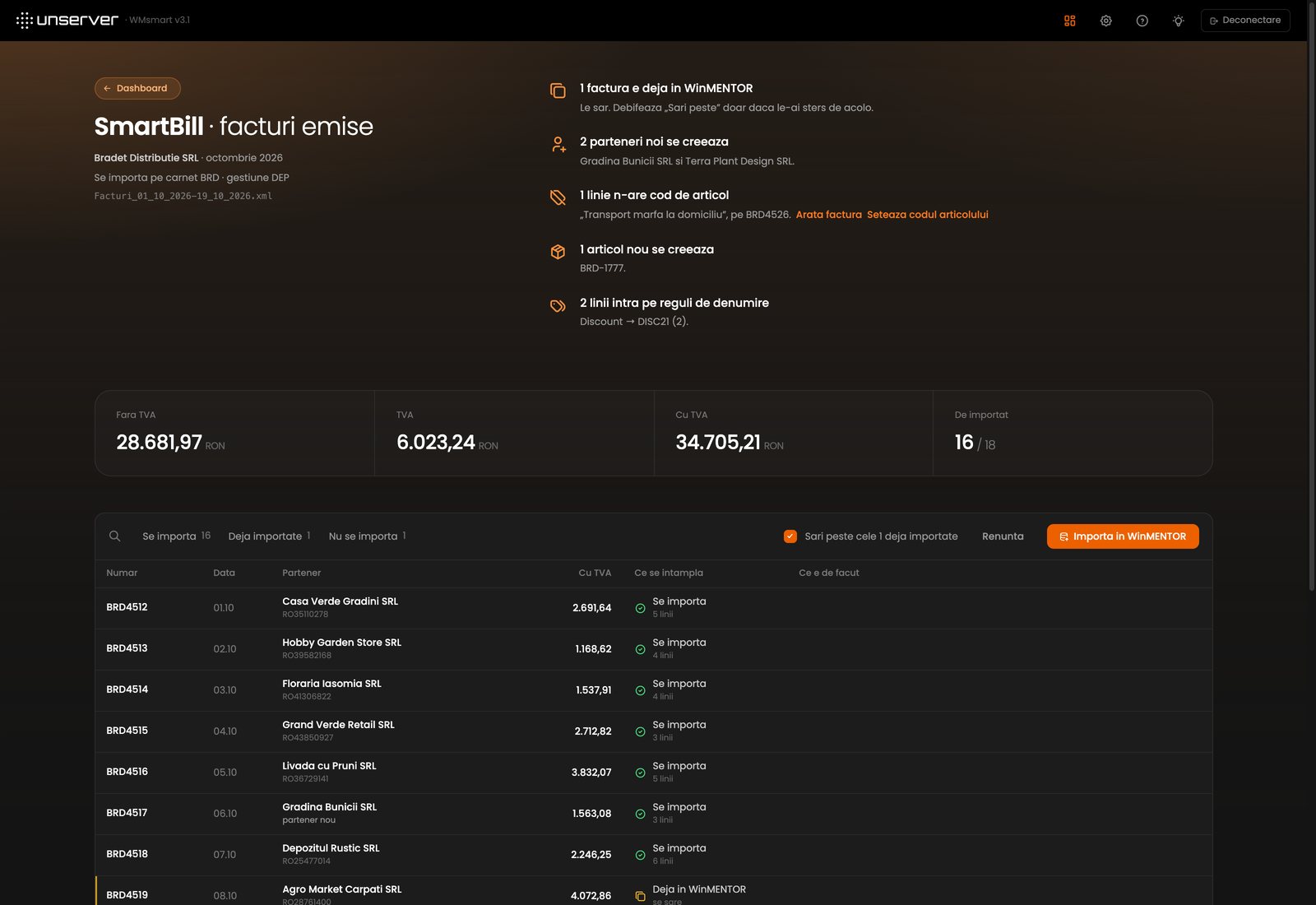This screenshot has height=905, width=1316.
Task: Click amount 2.246,25 on BRD4518 row
Action: 591,855
